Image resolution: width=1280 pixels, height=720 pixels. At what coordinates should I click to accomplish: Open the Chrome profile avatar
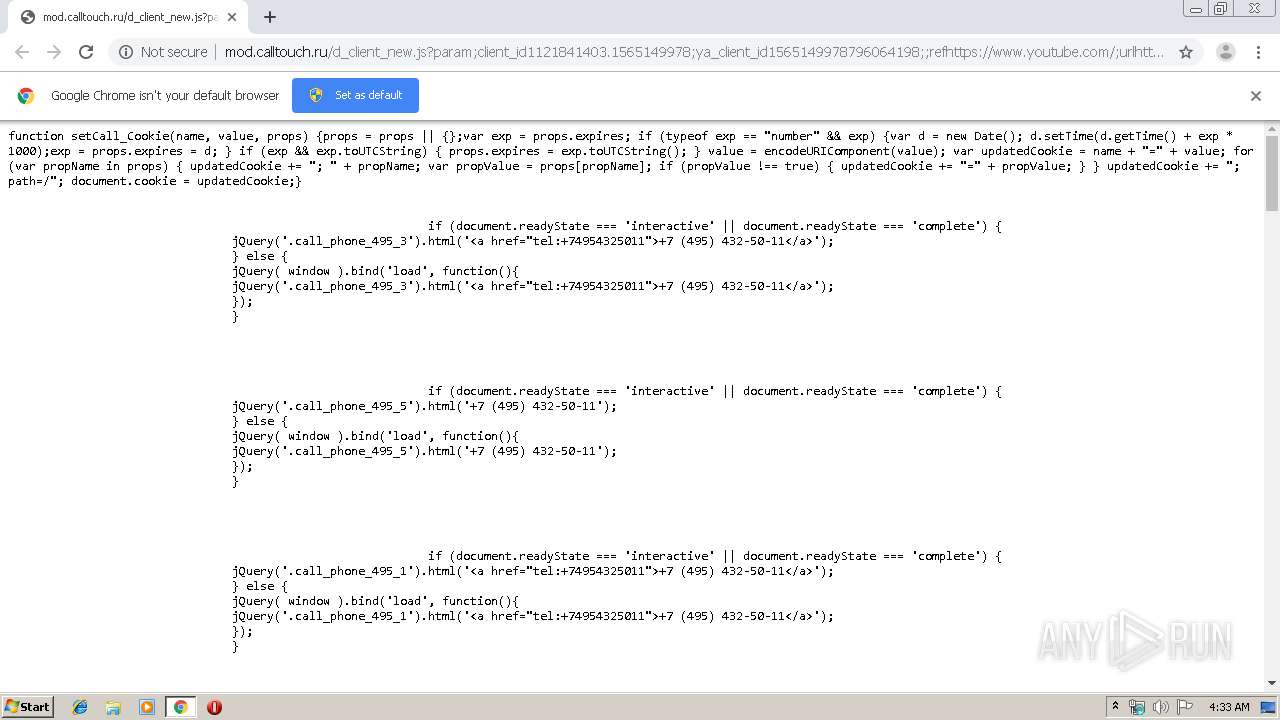point(1226,52)
